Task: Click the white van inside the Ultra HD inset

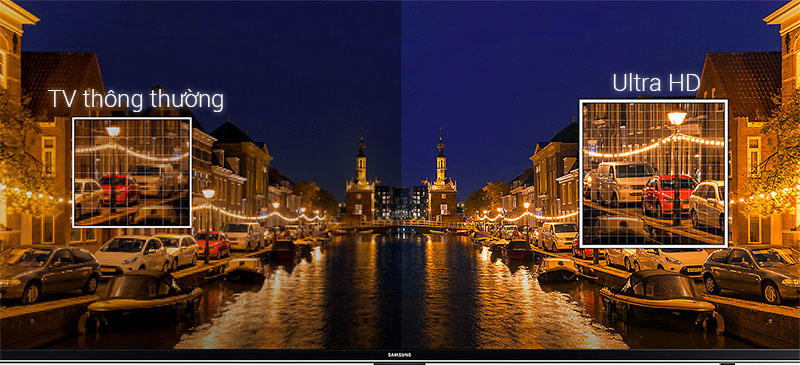Action: coord(621,183)
